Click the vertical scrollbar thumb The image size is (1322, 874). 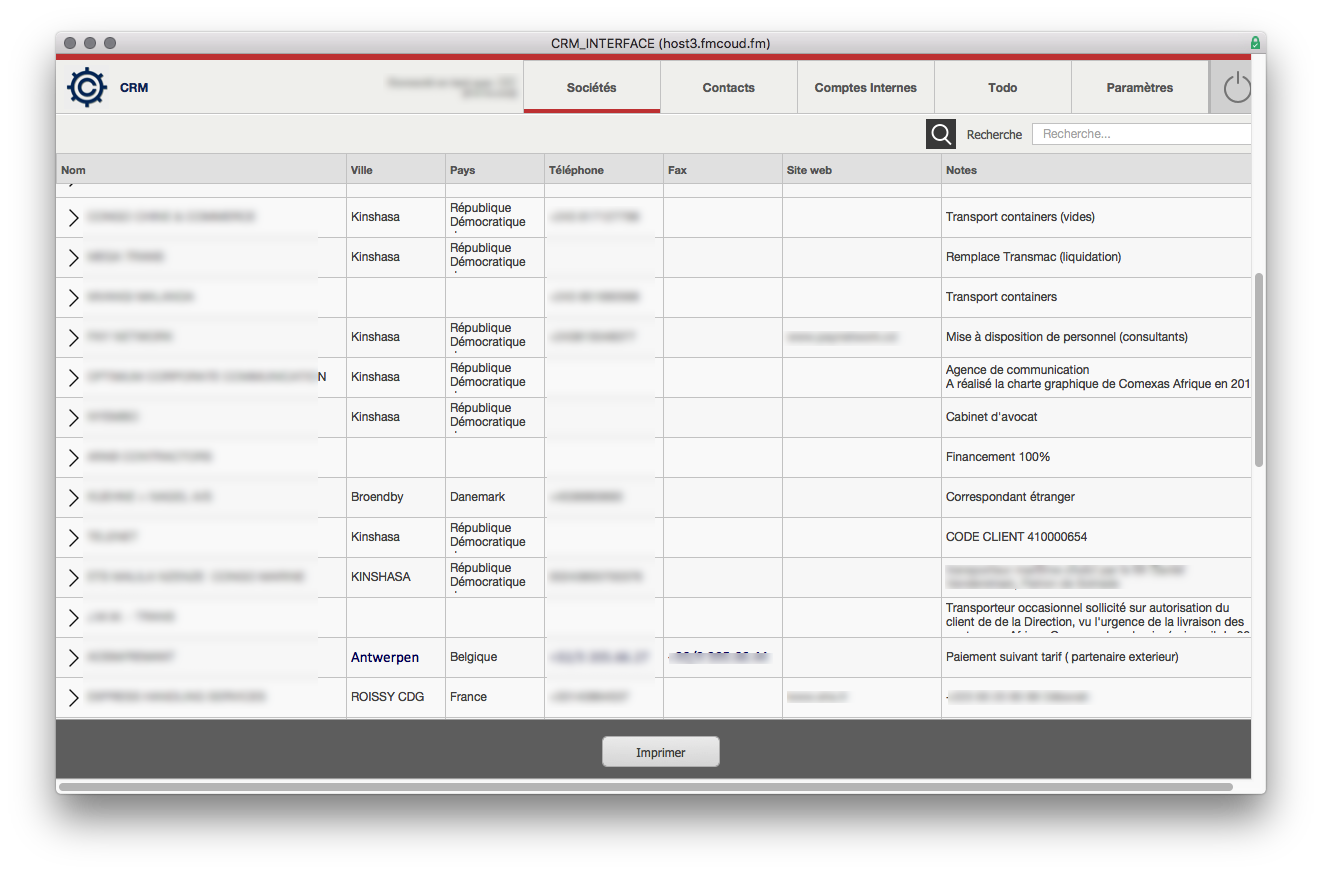pyautogui.click(x=1259, y=369)
